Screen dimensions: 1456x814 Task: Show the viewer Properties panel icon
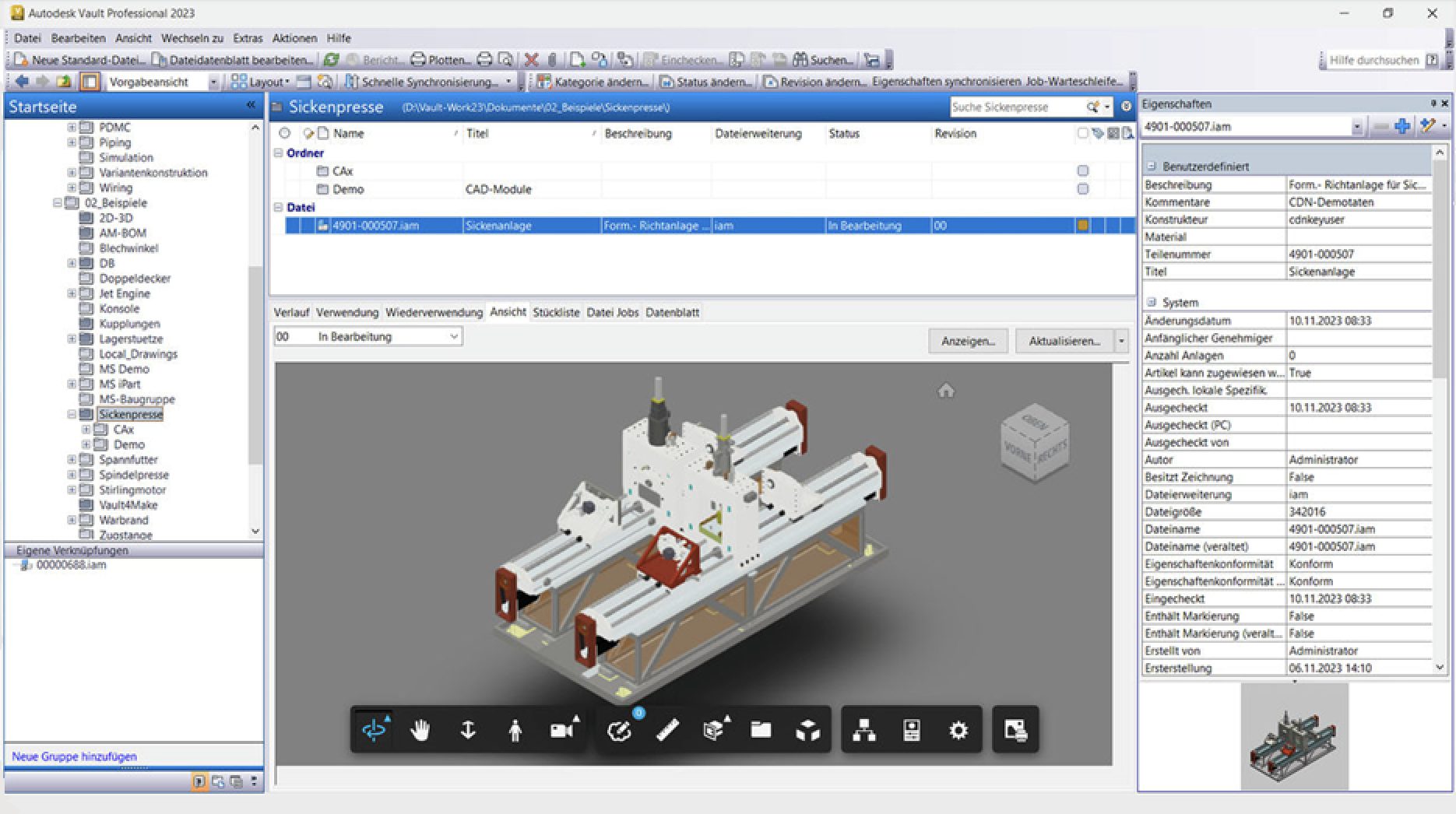912,730
